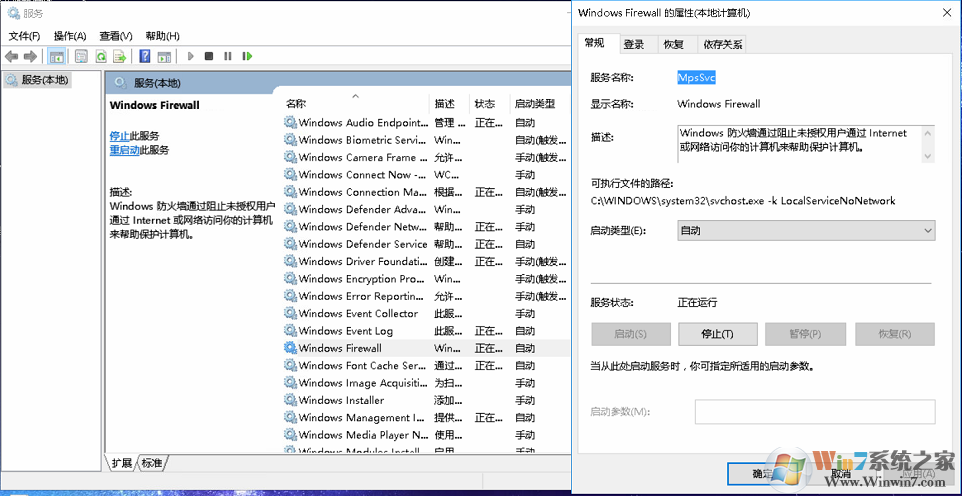
Task: Select the Windows Defender Advanced service row
Action: 426,209
